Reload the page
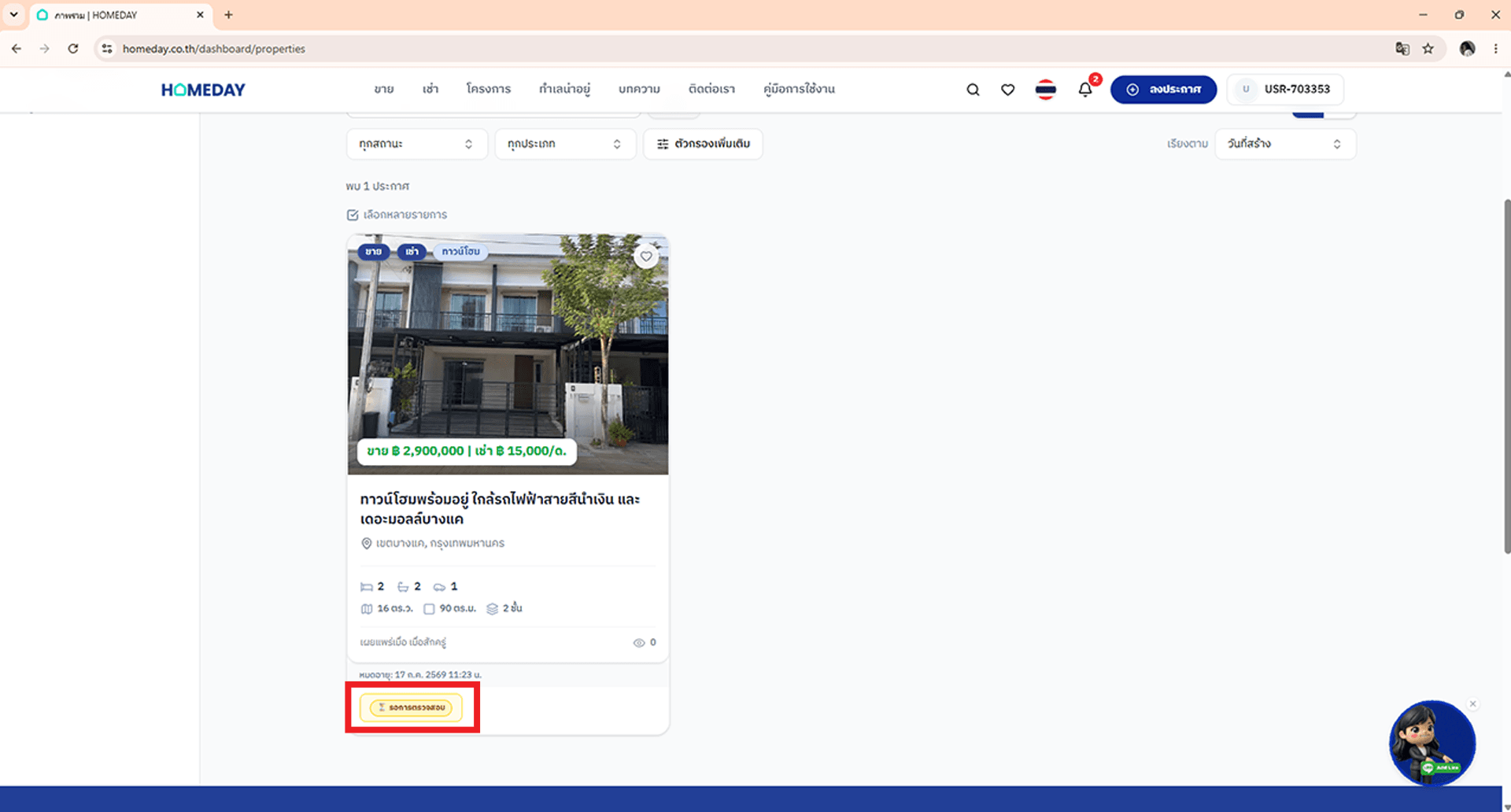The image size is (1511, 812). 73,49
